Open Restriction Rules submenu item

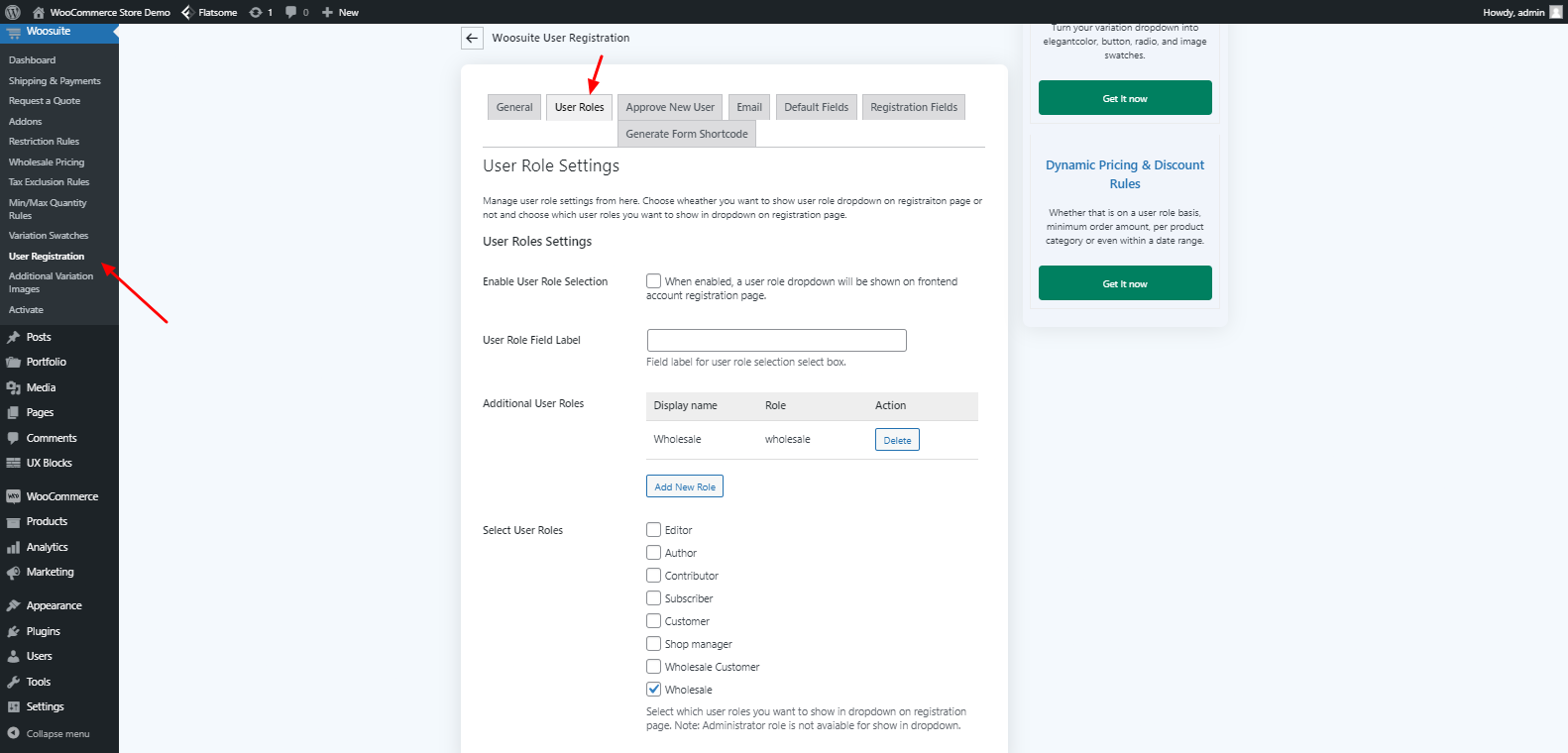(x=44, y=142)
